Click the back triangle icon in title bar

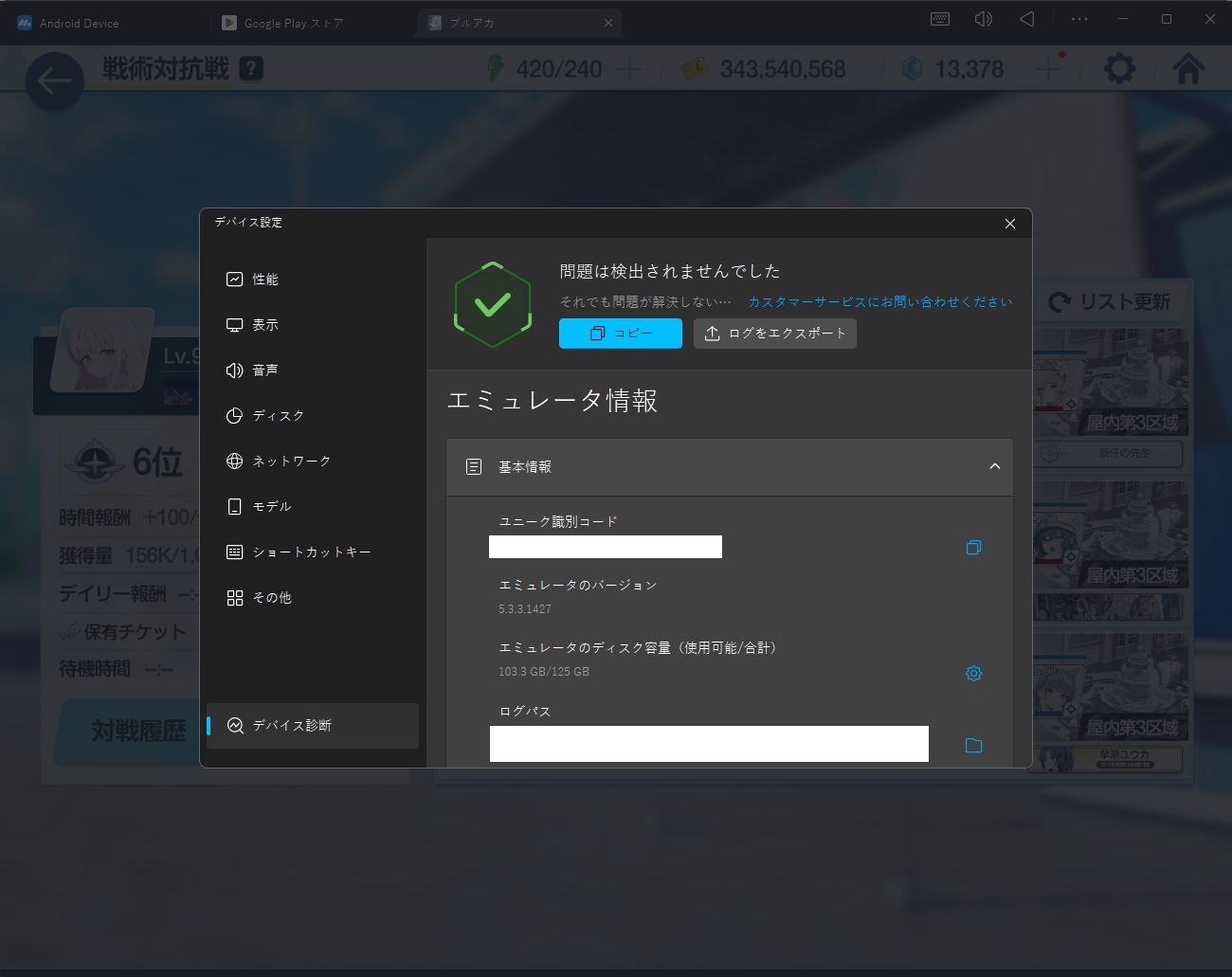click(x=1027, y=20)
